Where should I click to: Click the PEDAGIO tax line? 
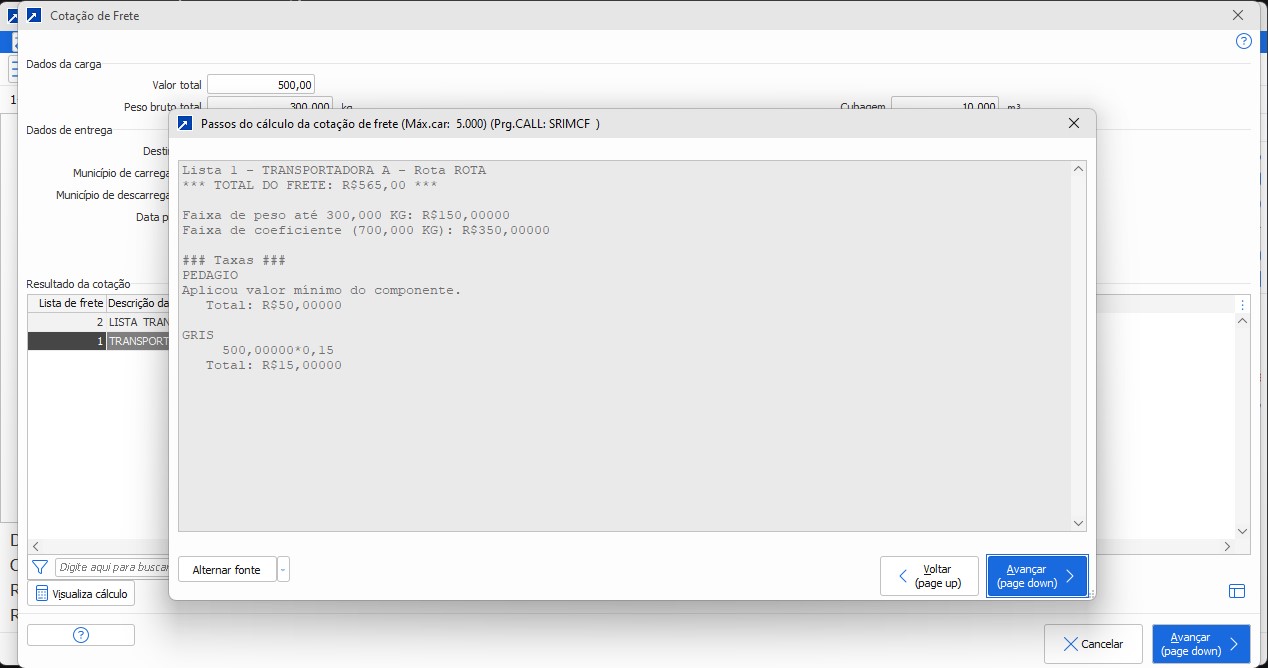pyautogui.click(x=210, y=275)
